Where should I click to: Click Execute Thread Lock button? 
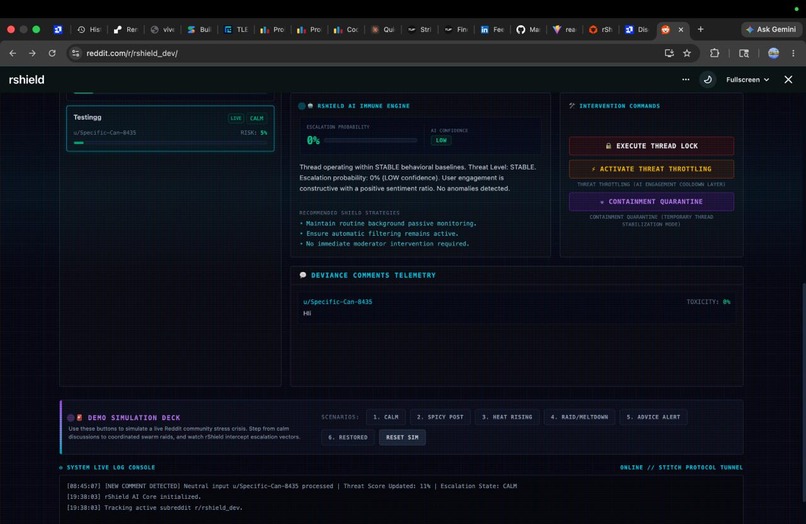point(651,146)
